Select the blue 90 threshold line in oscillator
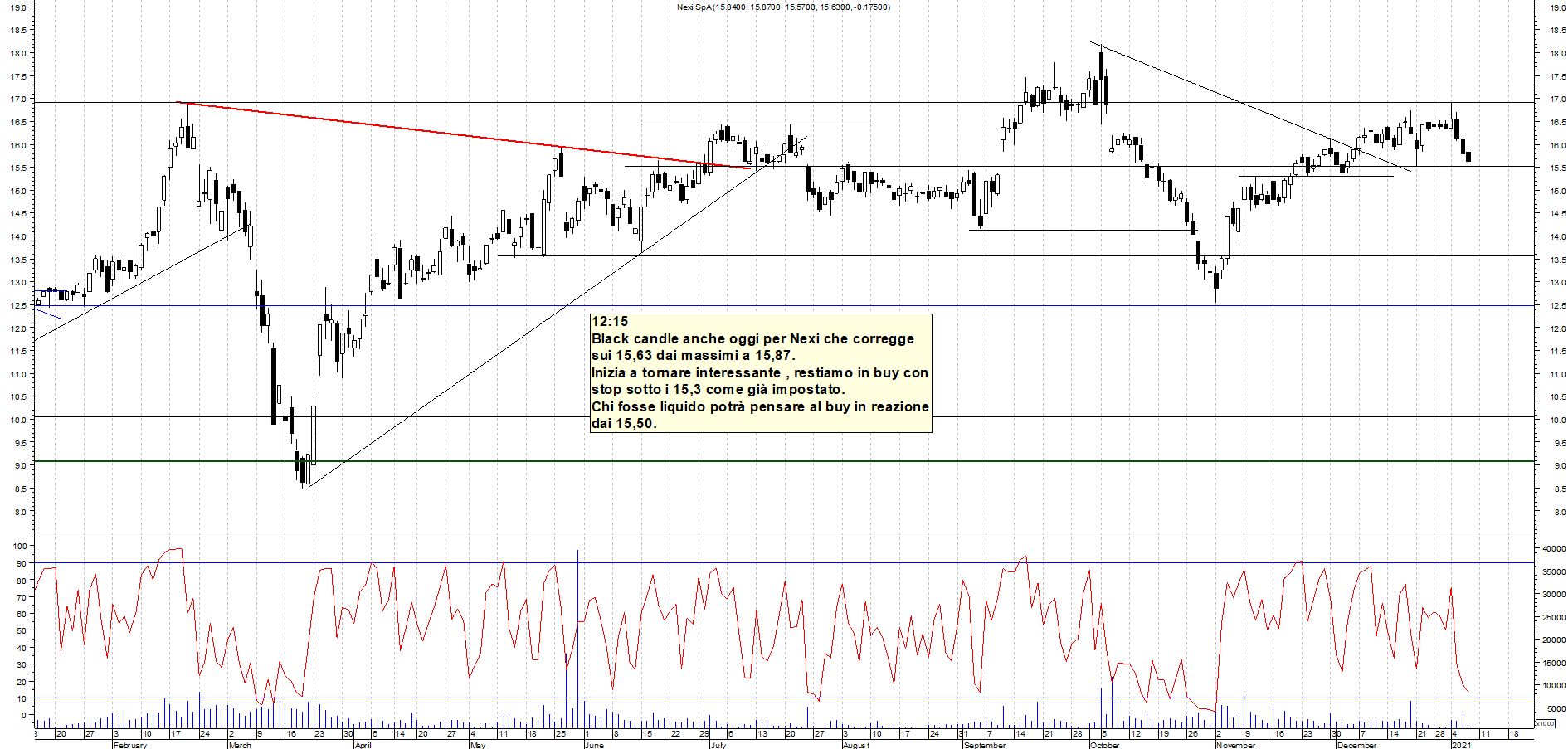1568x749 pixels. (x=784, y=563)
